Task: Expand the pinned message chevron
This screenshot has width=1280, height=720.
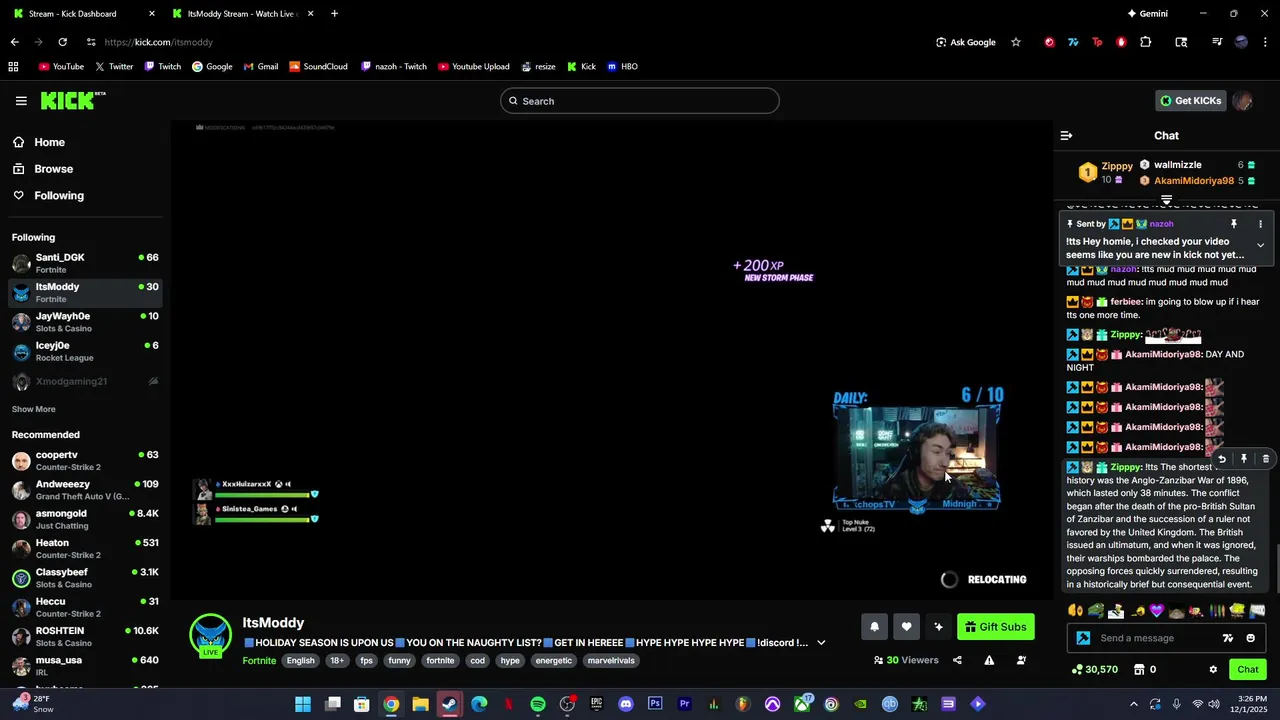Action: tap(1260, 245)
